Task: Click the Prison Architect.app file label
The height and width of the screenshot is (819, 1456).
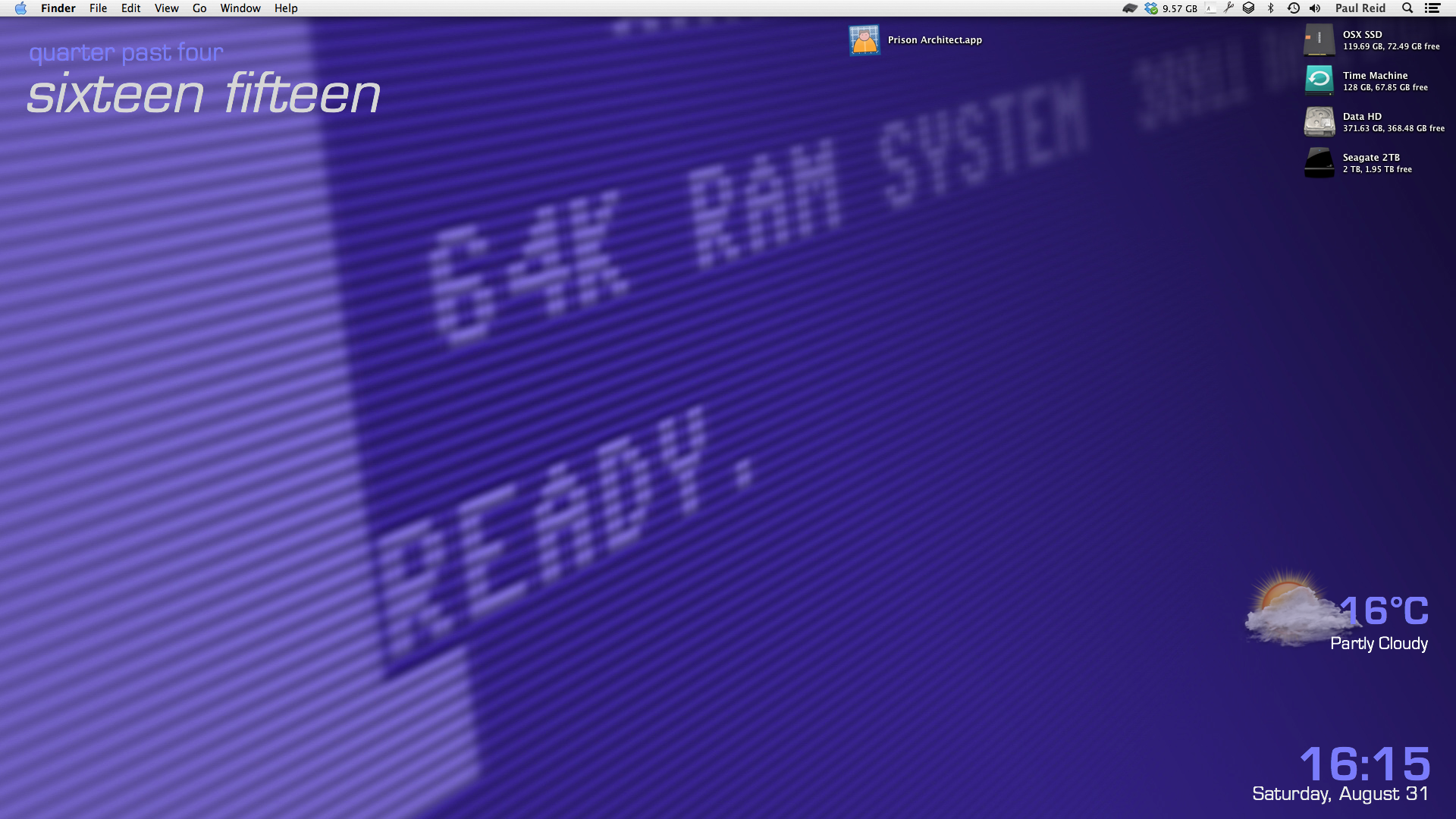Action: [x=935, y=40]
